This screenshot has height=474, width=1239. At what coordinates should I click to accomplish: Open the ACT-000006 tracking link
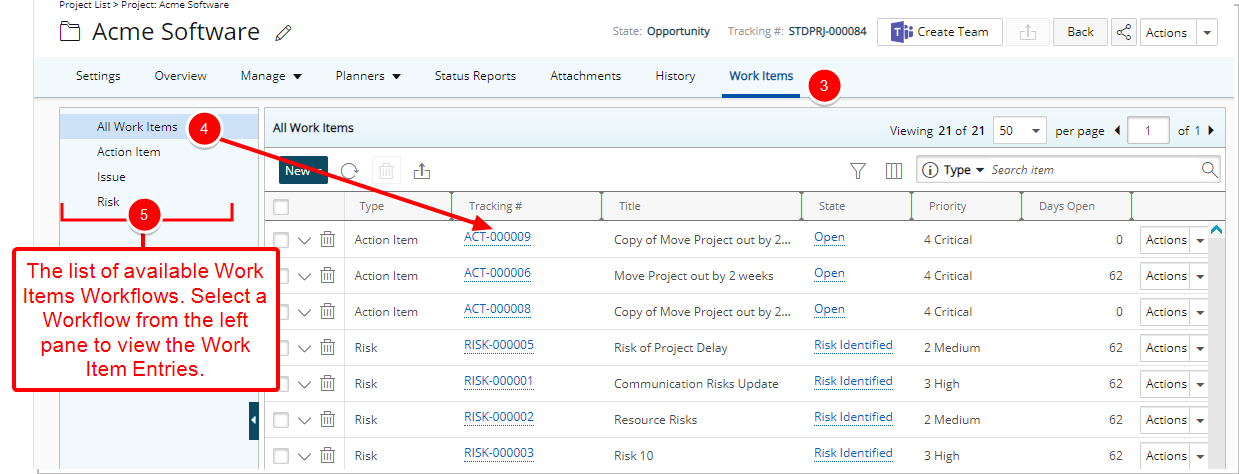click(x=497, y=273)
